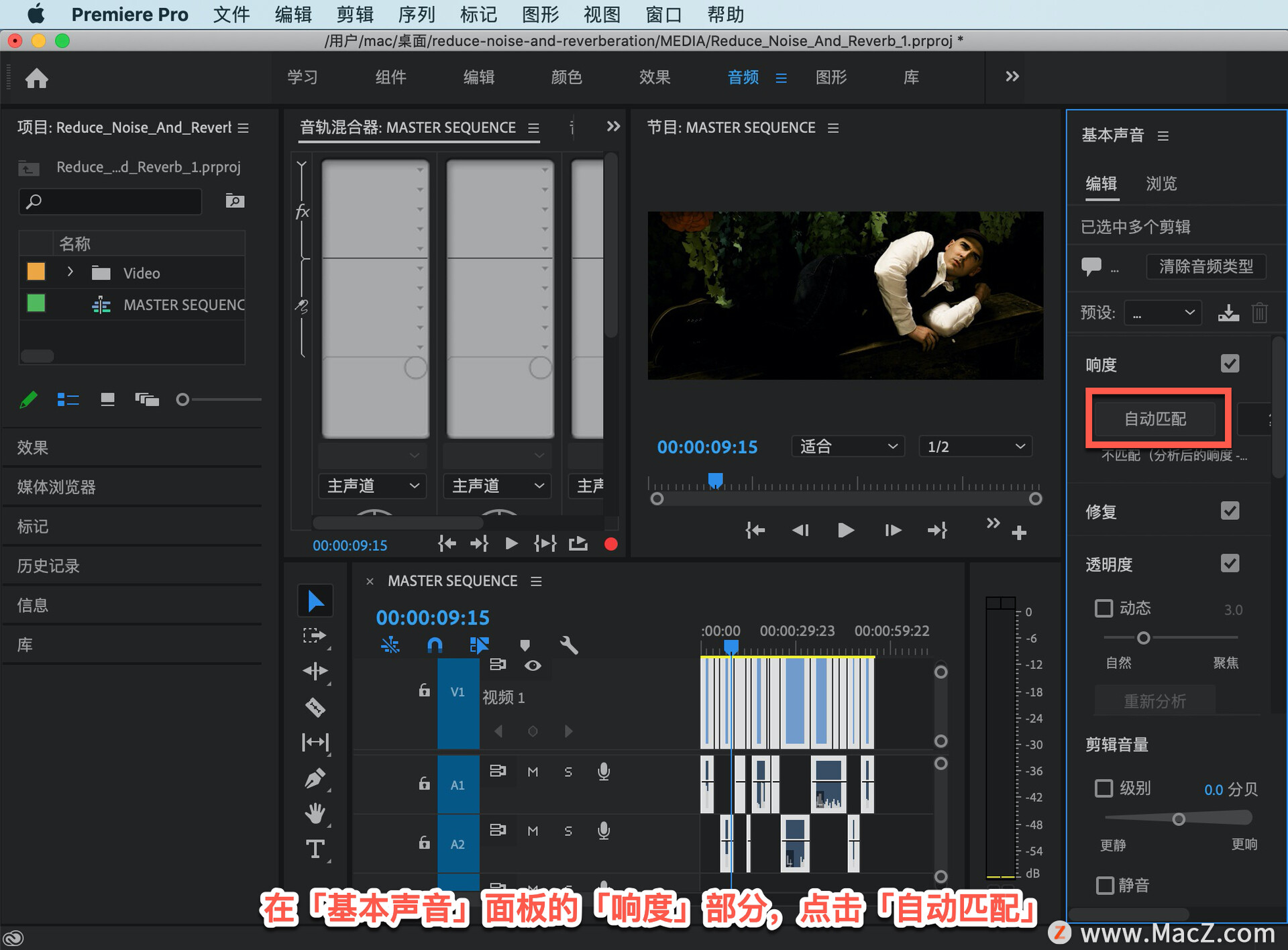
Task: Open 序列 menu
Action: 417,15
